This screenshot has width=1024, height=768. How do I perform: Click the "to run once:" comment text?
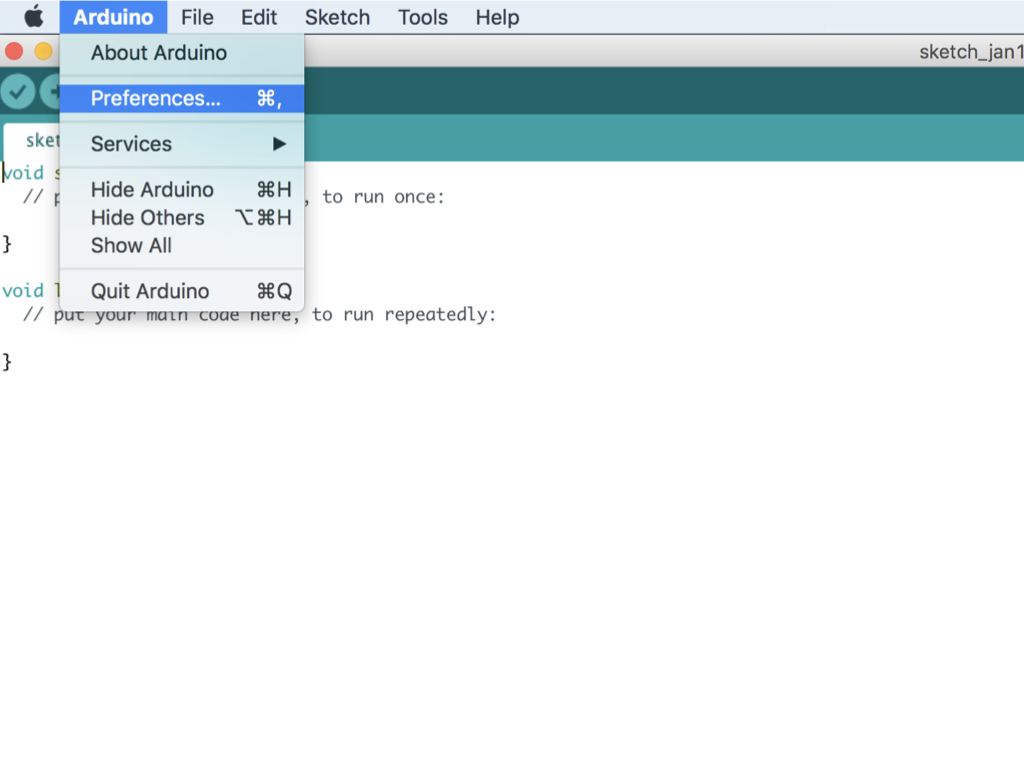(x=383, y=197)
